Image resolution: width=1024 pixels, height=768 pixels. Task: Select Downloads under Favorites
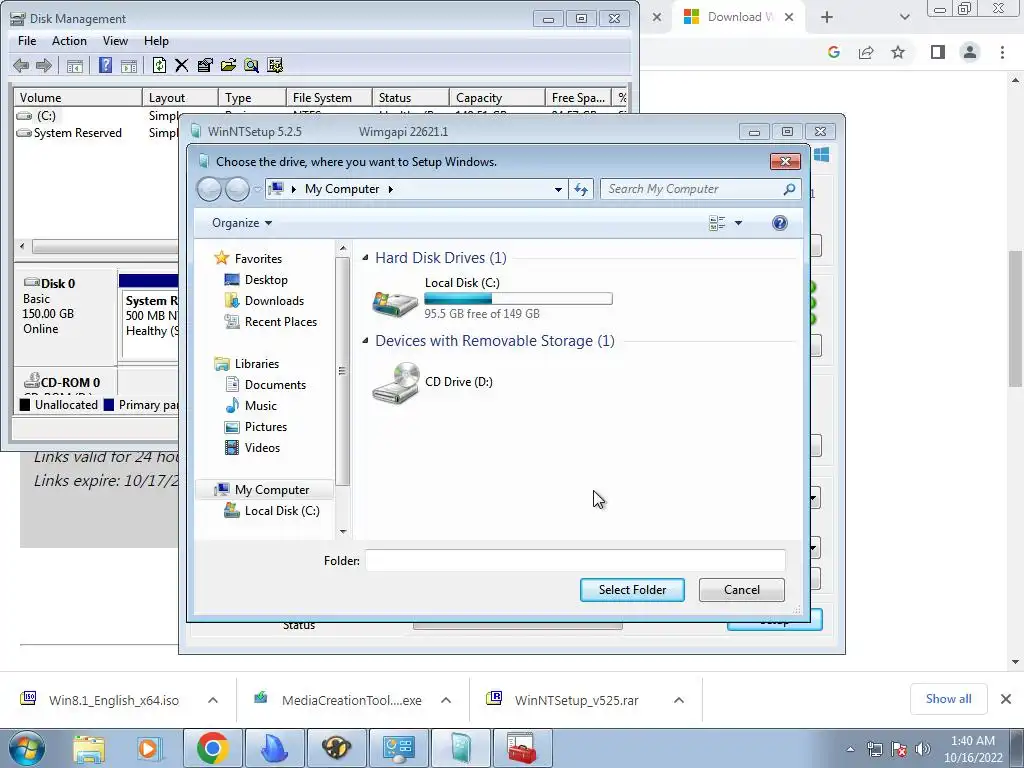(274, 301)
